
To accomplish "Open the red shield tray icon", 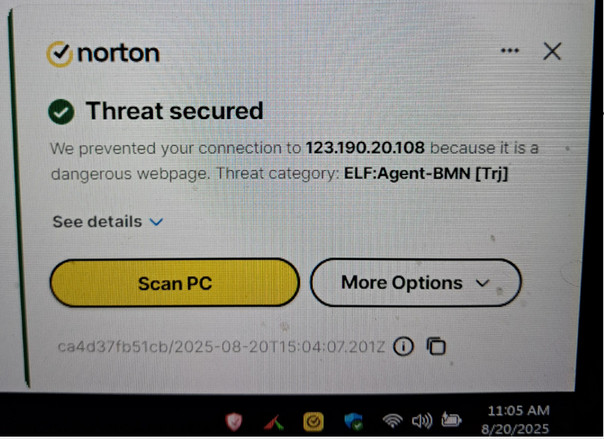I will (234, 421).
